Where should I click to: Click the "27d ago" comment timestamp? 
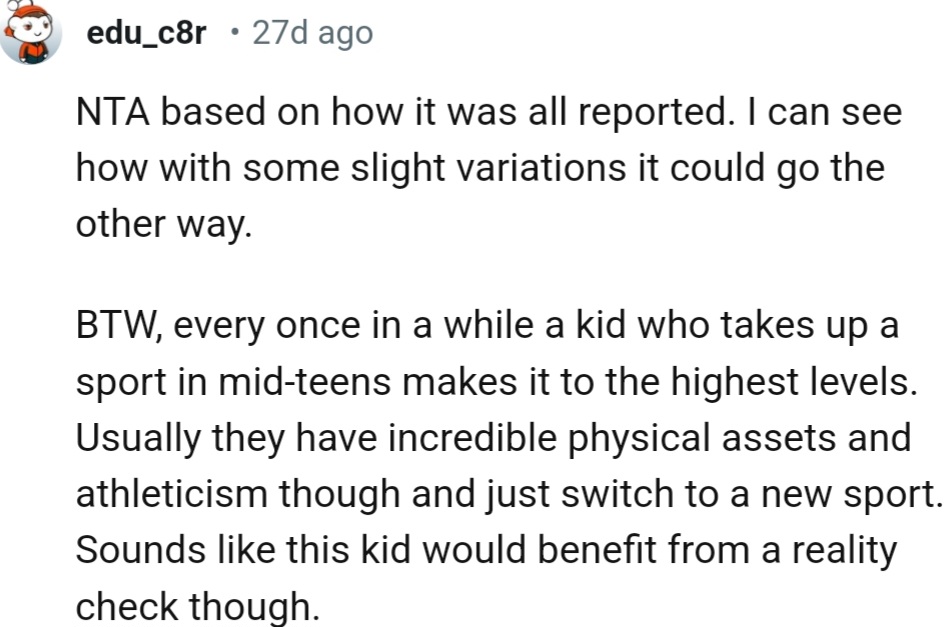(312, 33)
